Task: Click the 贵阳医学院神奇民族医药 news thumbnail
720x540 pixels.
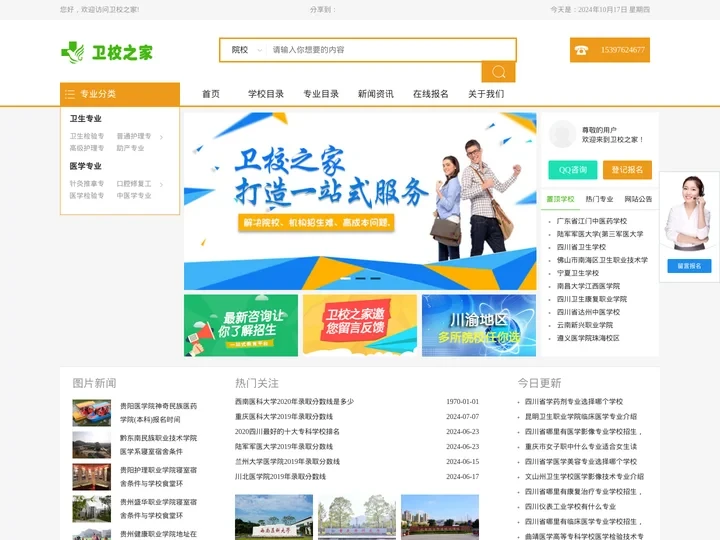Action: click(91, 413)
